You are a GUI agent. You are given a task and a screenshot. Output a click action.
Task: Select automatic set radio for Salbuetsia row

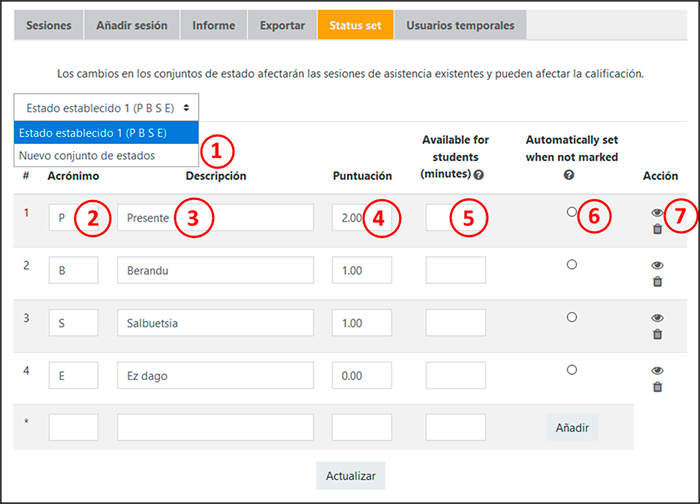point(571,317)
